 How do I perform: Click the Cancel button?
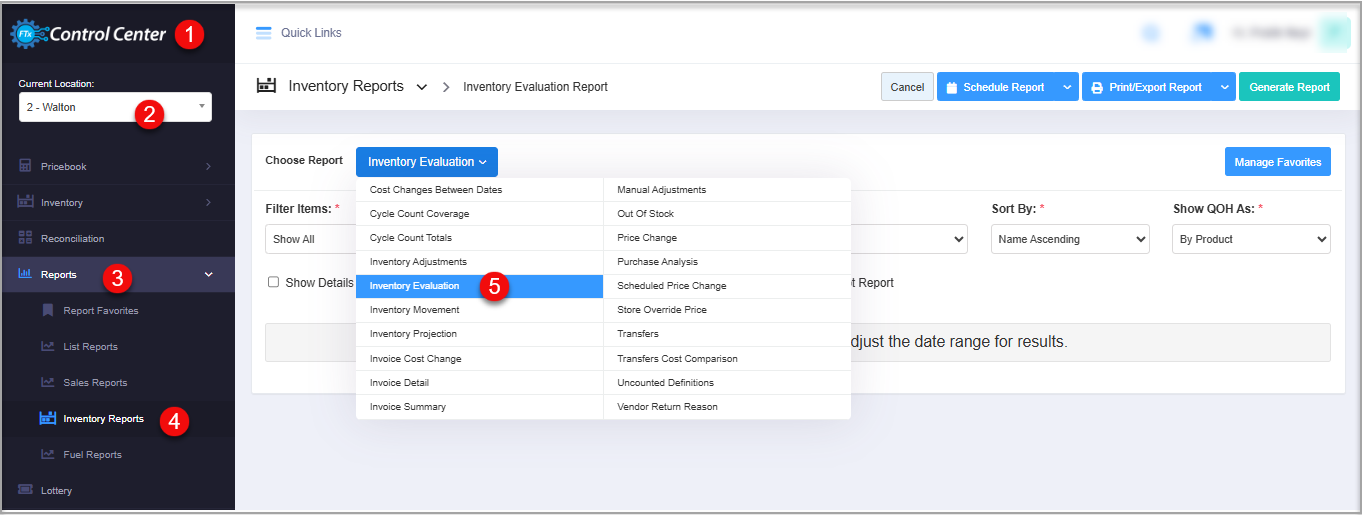click(x=907, y=87)
